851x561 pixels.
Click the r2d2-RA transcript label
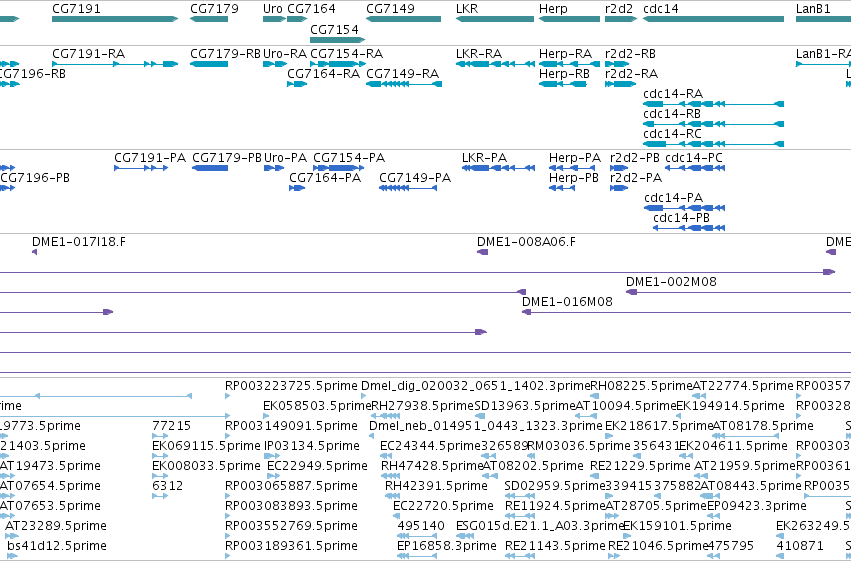(x=631, y=74)
